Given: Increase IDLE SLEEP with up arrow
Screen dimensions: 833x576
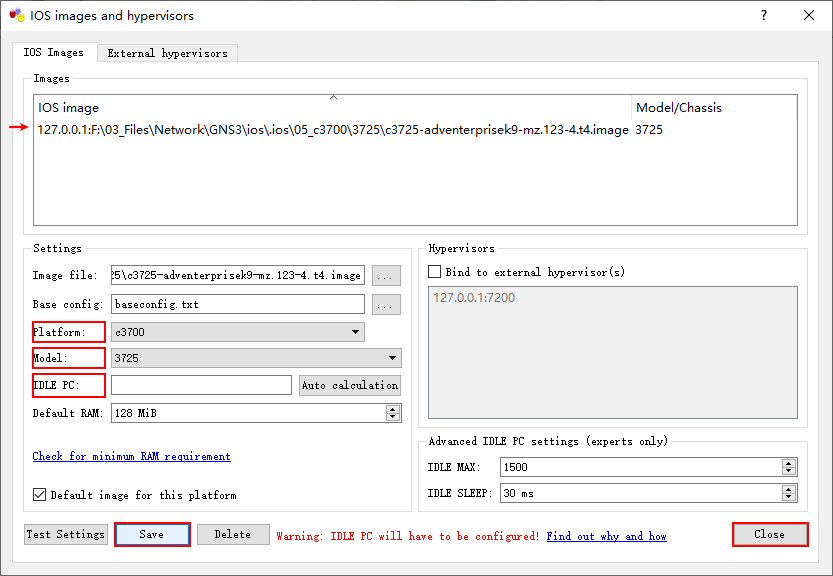Looking at the screenshot, I should tap(789, 489).
